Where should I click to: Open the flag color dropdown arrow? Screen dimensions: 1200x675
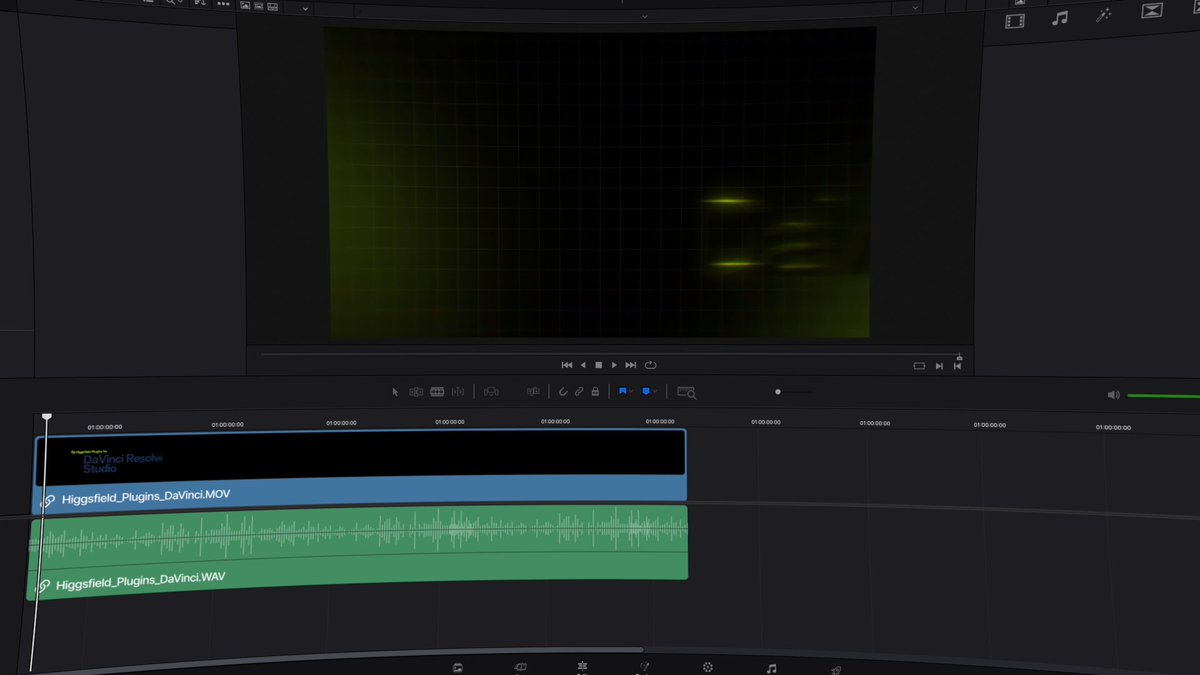click(631, 392)
